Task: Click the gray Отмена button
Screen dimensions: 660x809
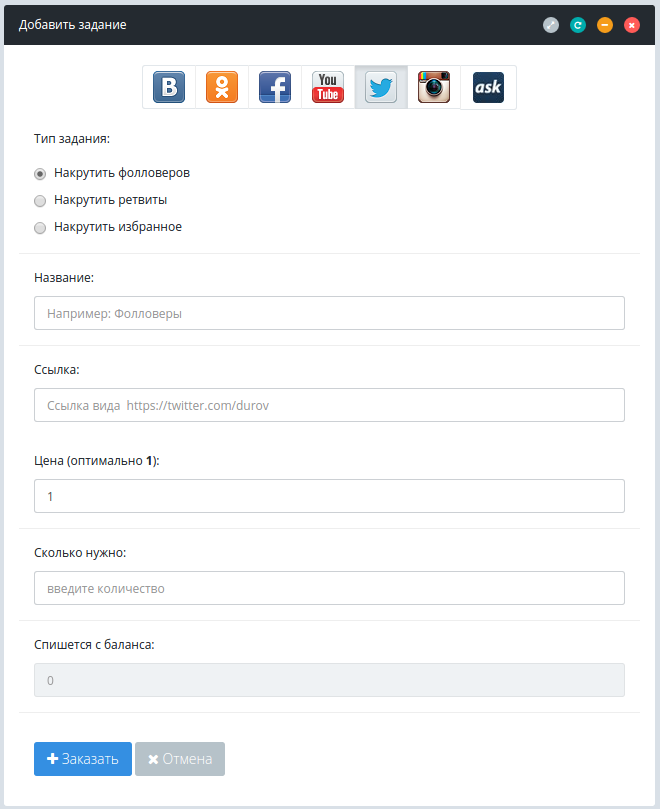Action: 180,759
